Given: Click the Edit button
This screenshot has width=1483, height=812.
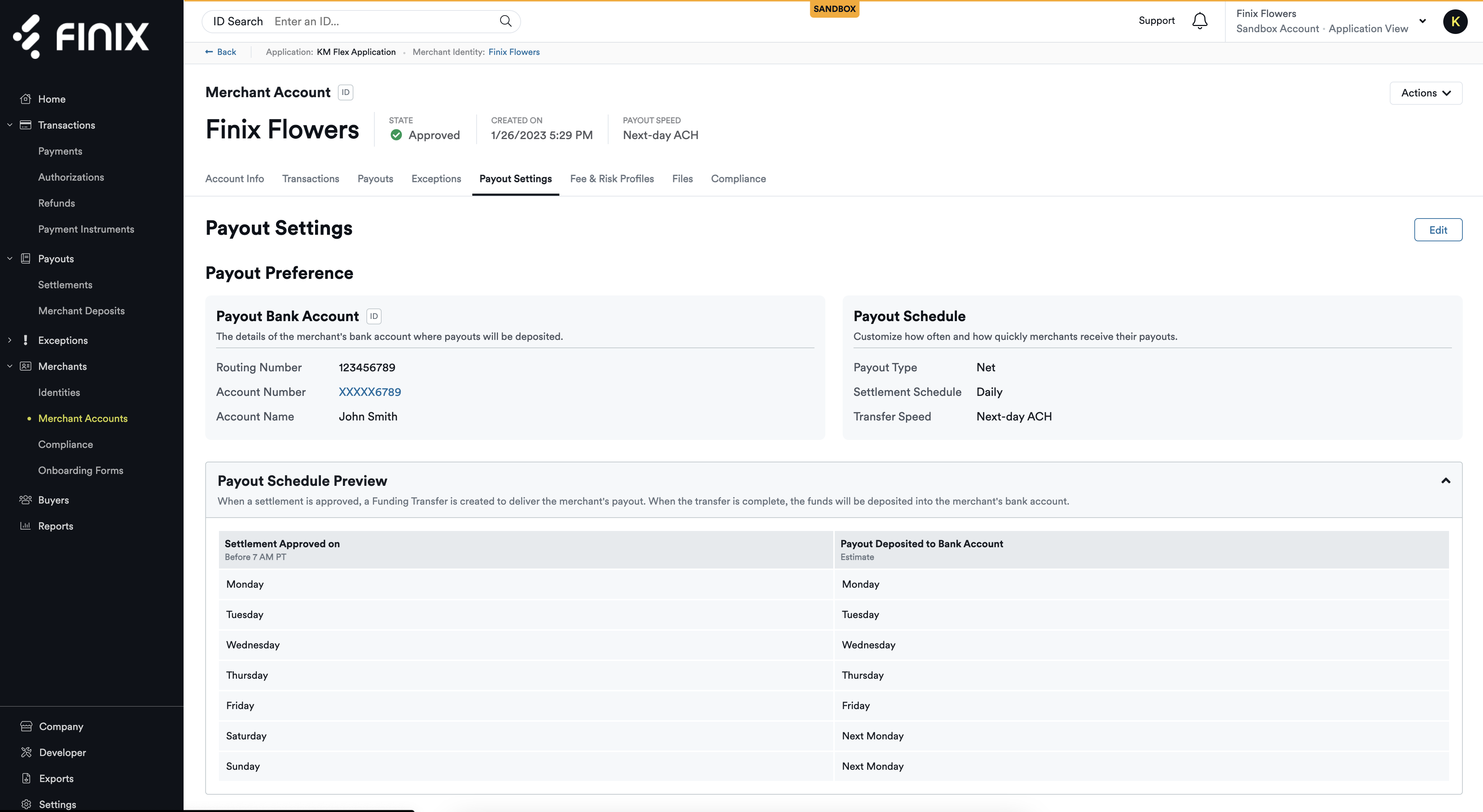Looking at the screenshot, I should [x=1437, y=230].
